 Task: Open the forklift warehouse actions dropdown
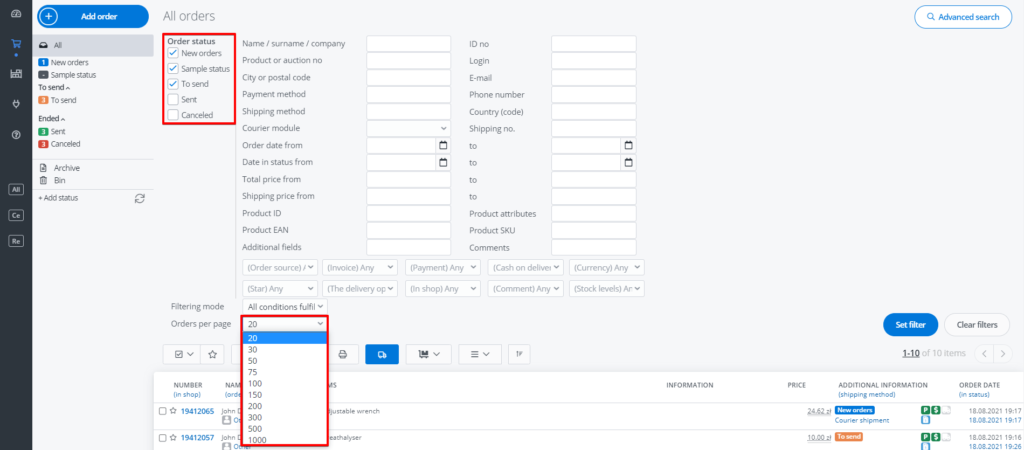pos(428,354)
